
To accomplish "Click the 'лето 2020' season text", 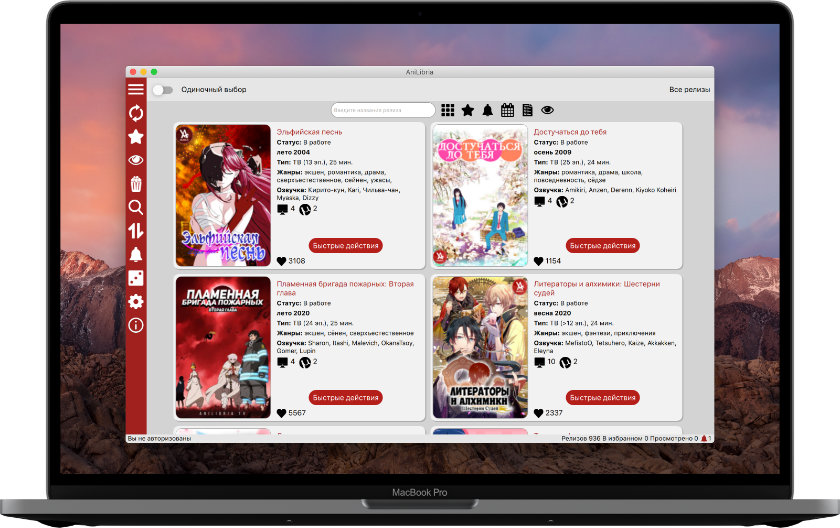I will click(x=293, y=313).
